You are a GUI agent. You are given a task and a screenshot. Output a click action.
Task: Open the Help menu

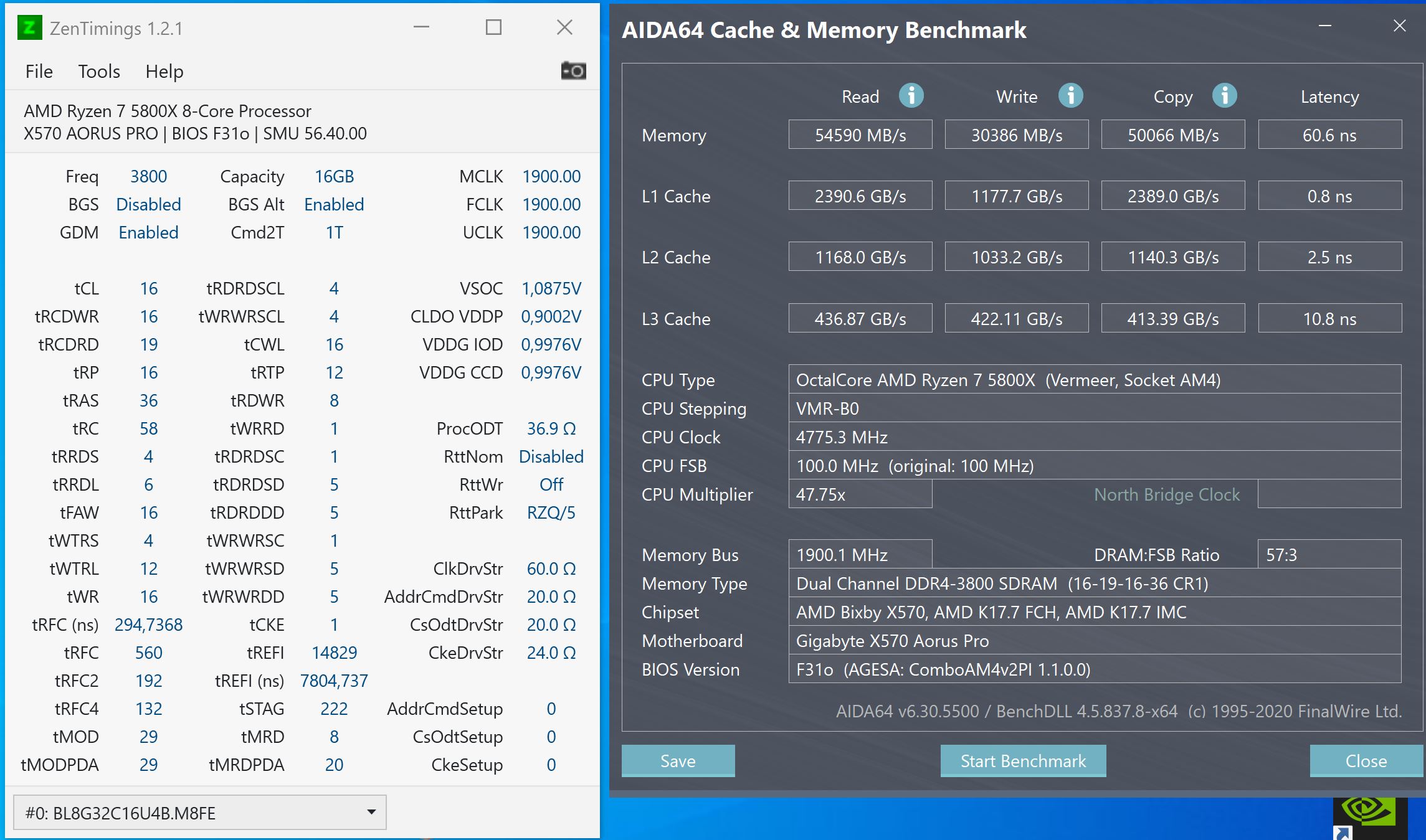point(164,72)
